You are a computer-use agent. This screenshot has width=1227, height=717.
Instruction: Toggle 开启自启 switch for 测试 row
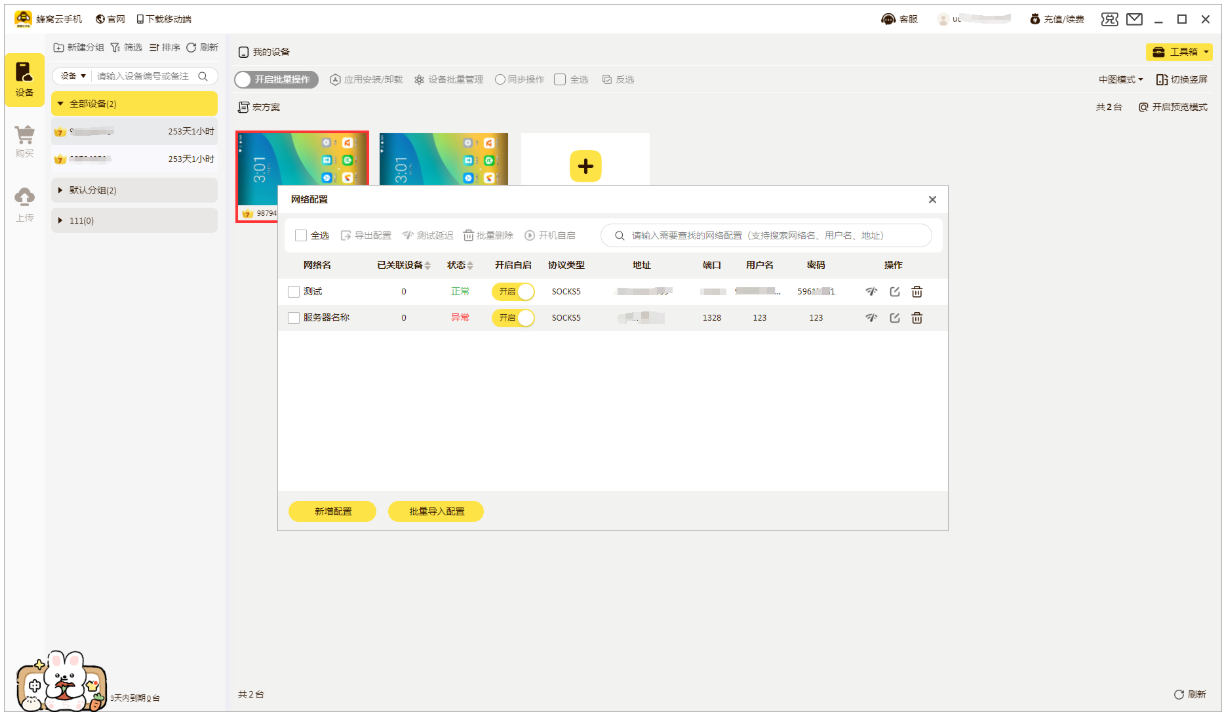tap(513, 292)
